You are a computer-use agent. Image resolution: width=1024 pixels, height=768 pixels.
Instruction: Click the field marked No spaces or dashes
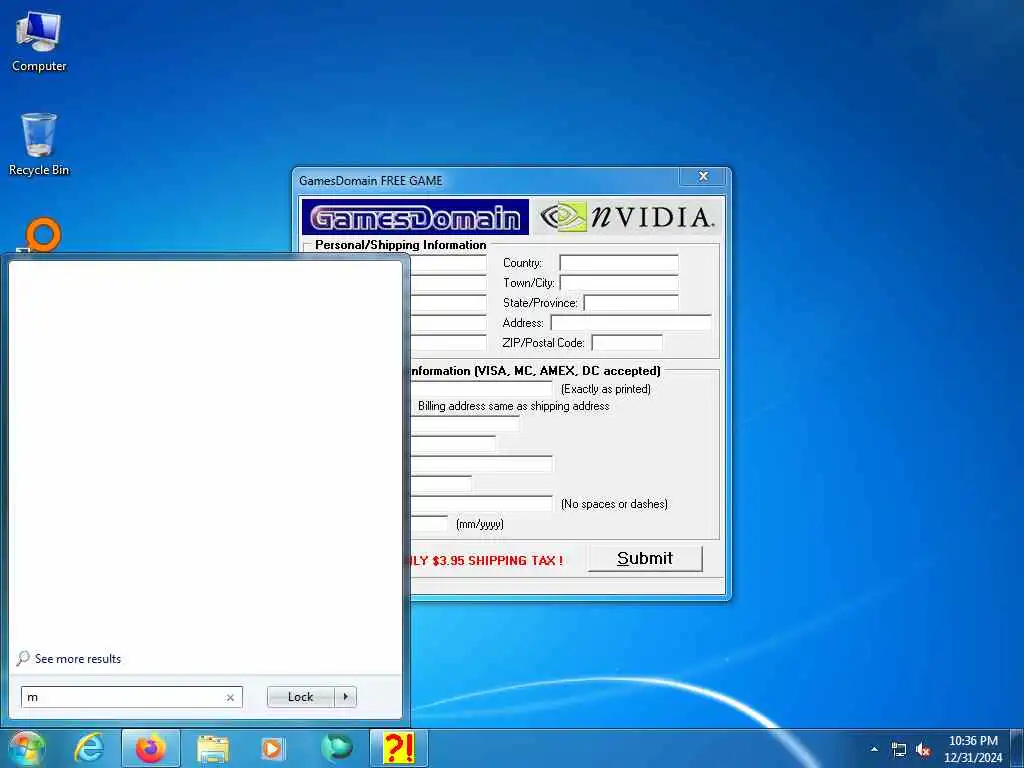482,504
